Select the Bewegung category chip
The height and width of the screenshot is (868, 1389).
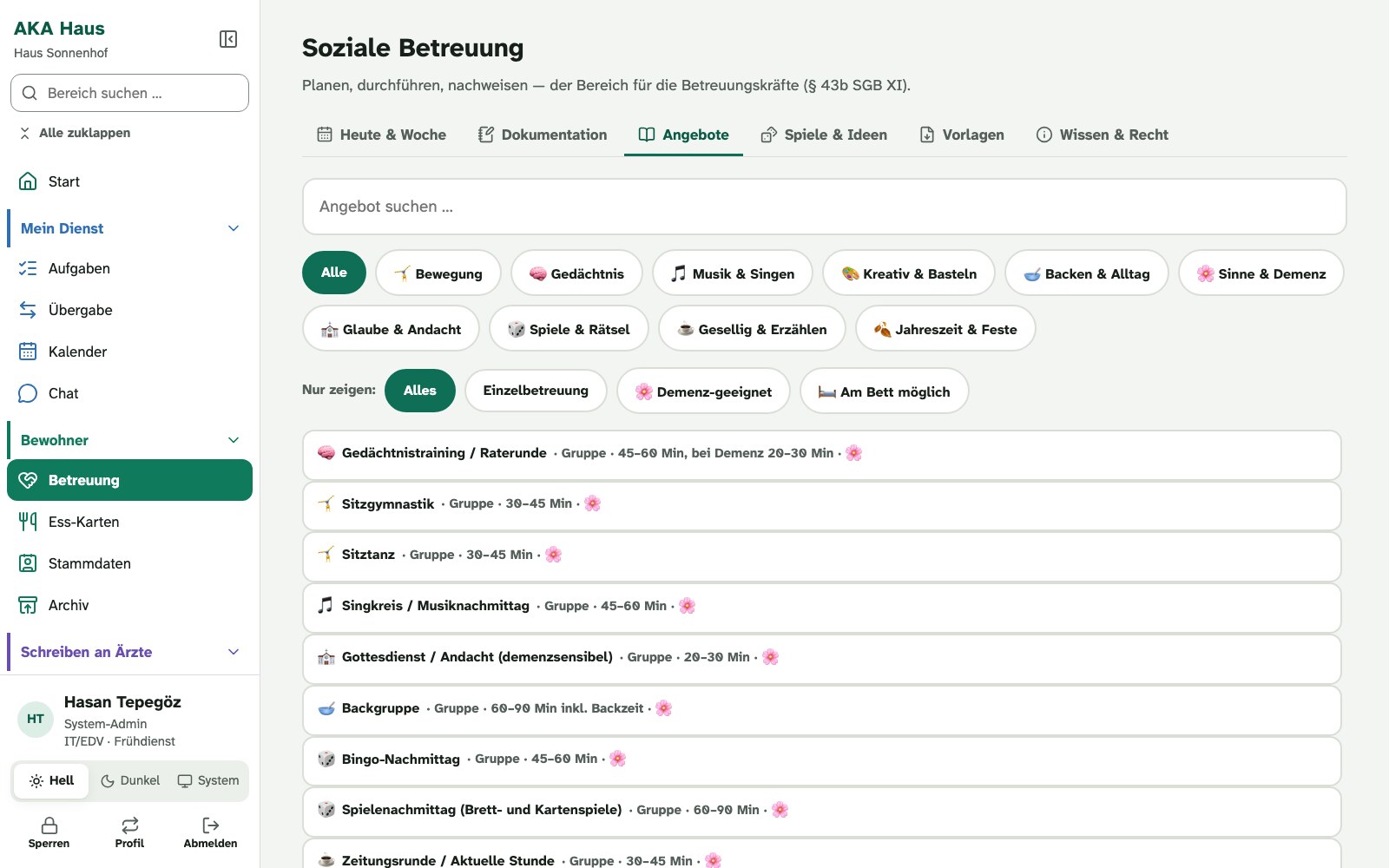click(438, 273)
